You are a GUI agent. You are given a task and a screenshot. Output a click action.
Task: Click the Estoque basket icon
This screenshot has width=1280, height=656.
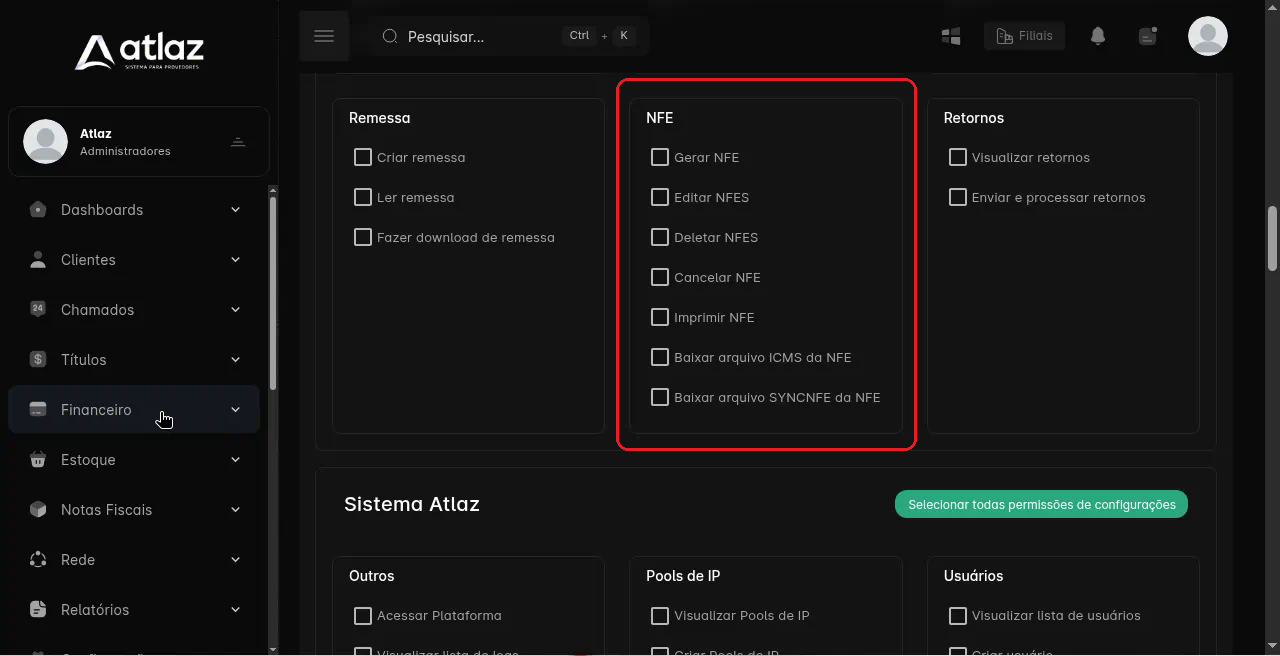point(38,459)
